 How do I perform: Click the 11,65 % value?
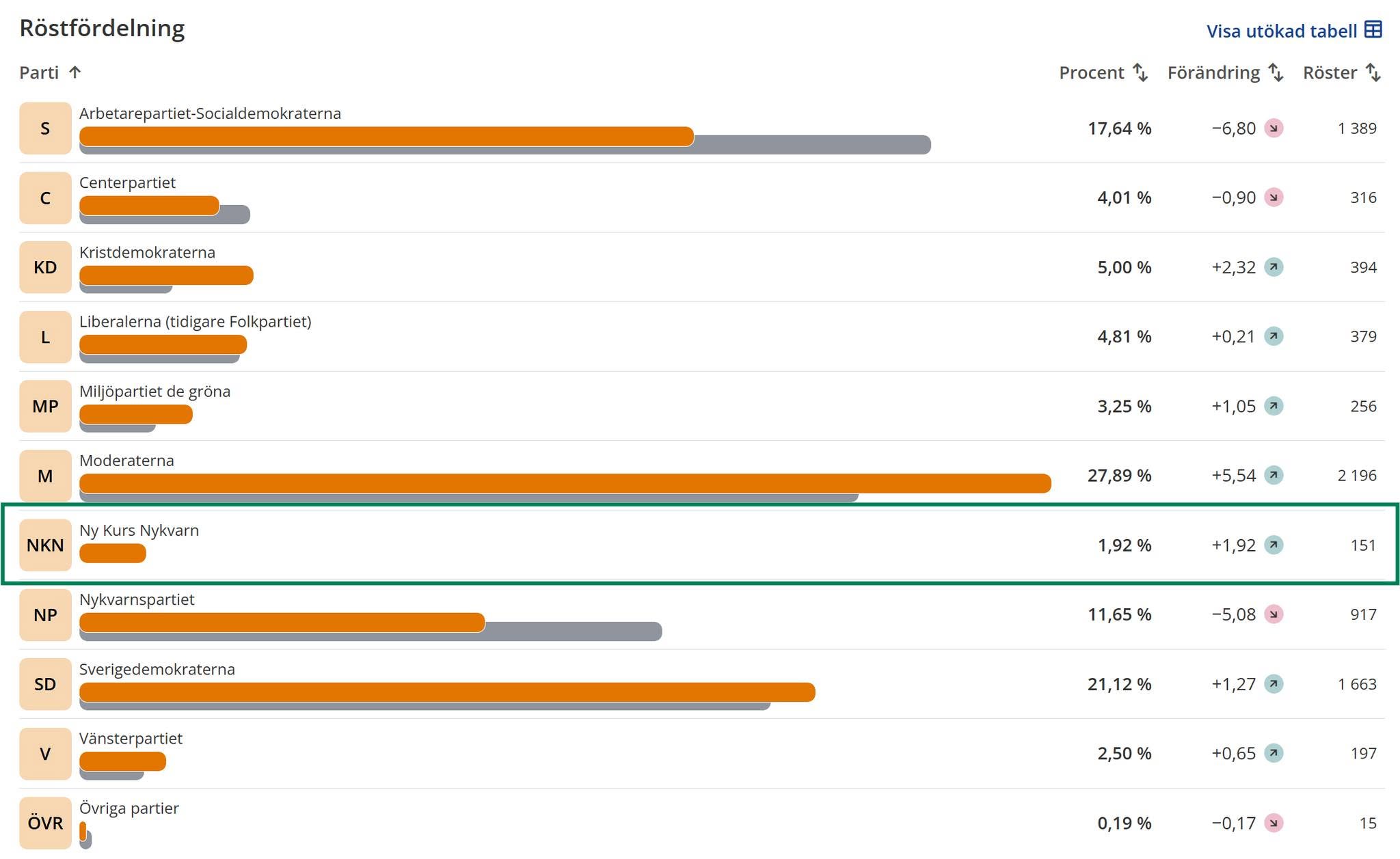coord(1120,614)
